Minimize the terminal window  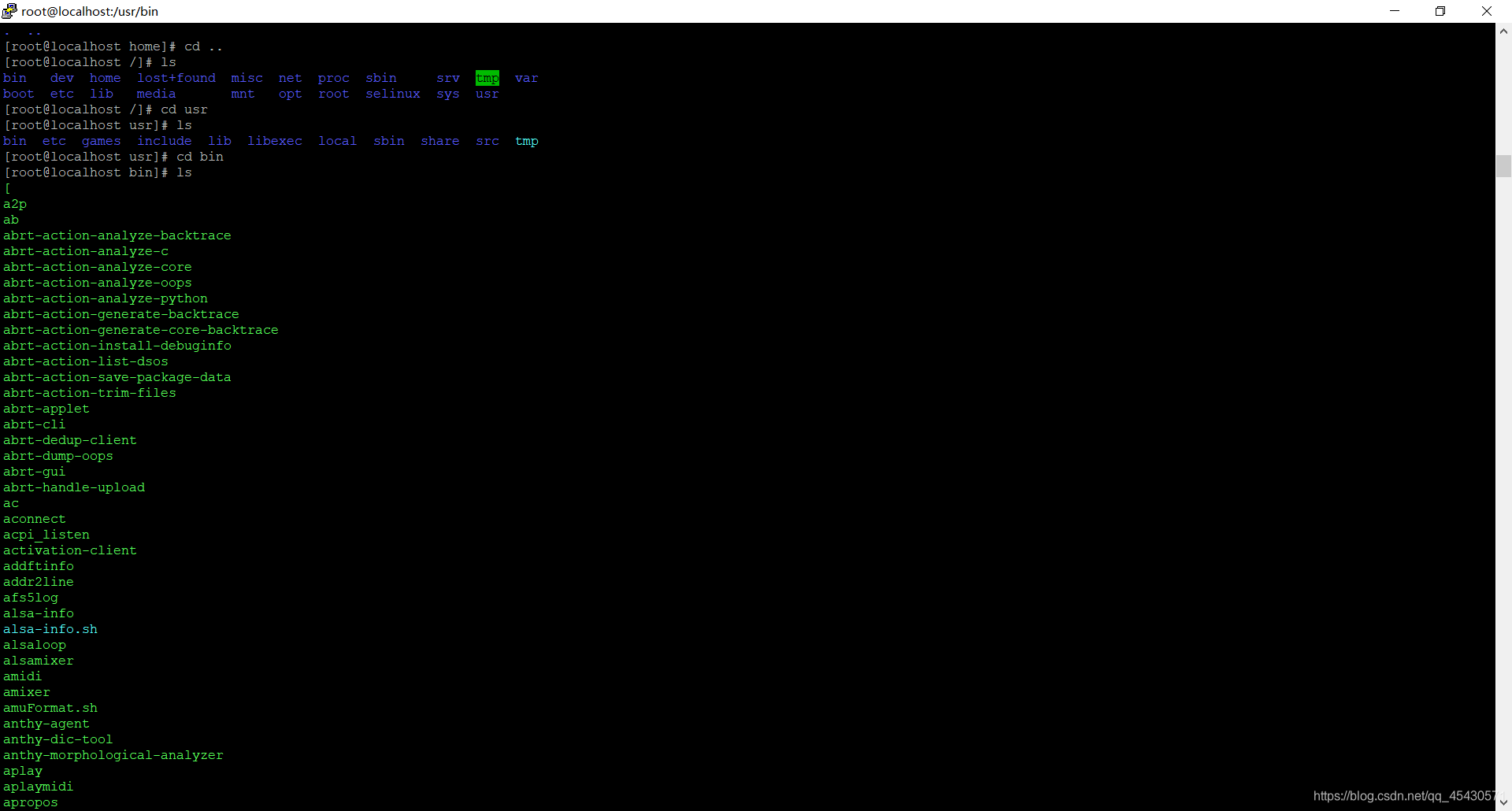click(x=1395, y=11)
